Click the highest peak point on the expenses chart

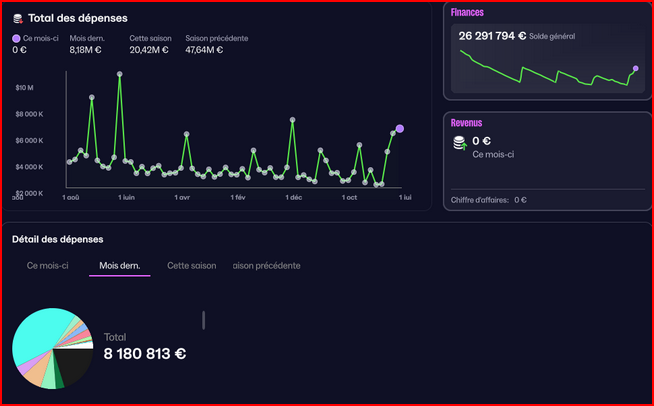coord(119,73)
